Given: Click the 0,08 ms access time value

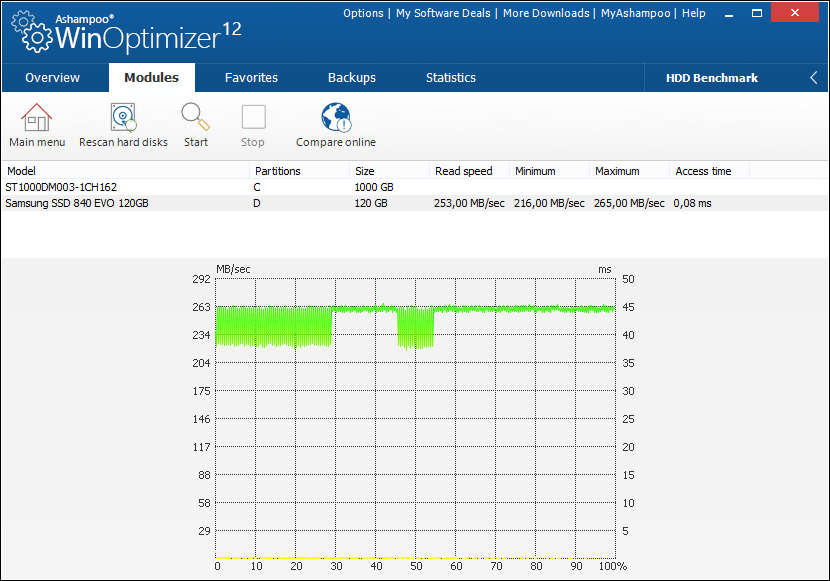Looking at the screenshot, I should point(692,203).
